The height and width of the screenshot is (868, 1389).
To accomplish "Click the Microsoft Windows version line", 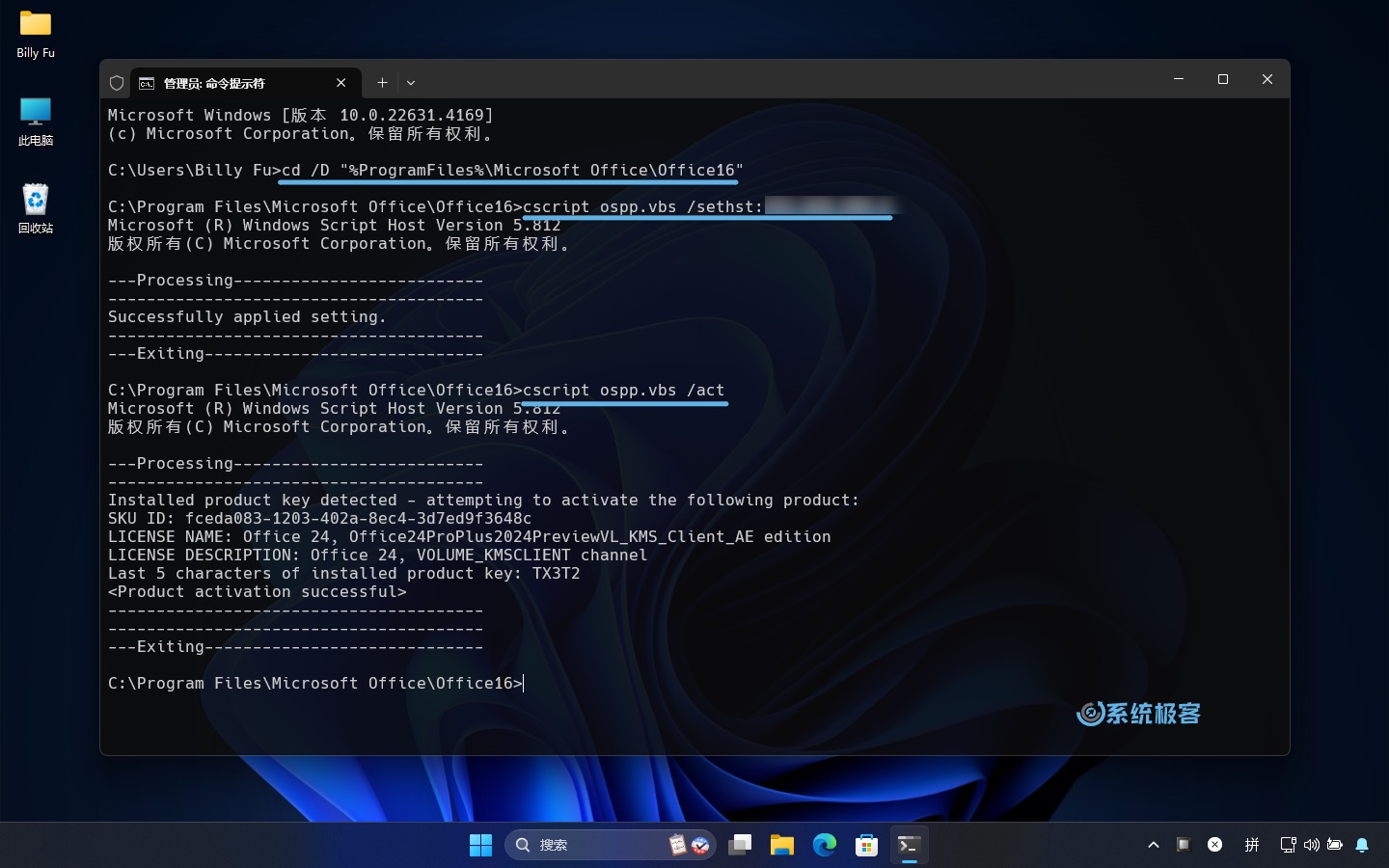I will point(301,115).
